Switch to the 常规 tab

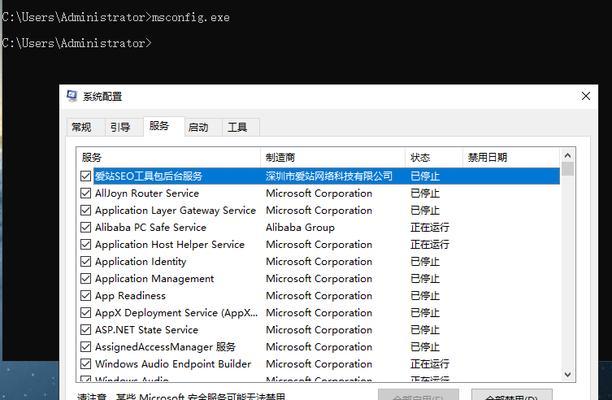pyautogui.click(x=81, y=127)
